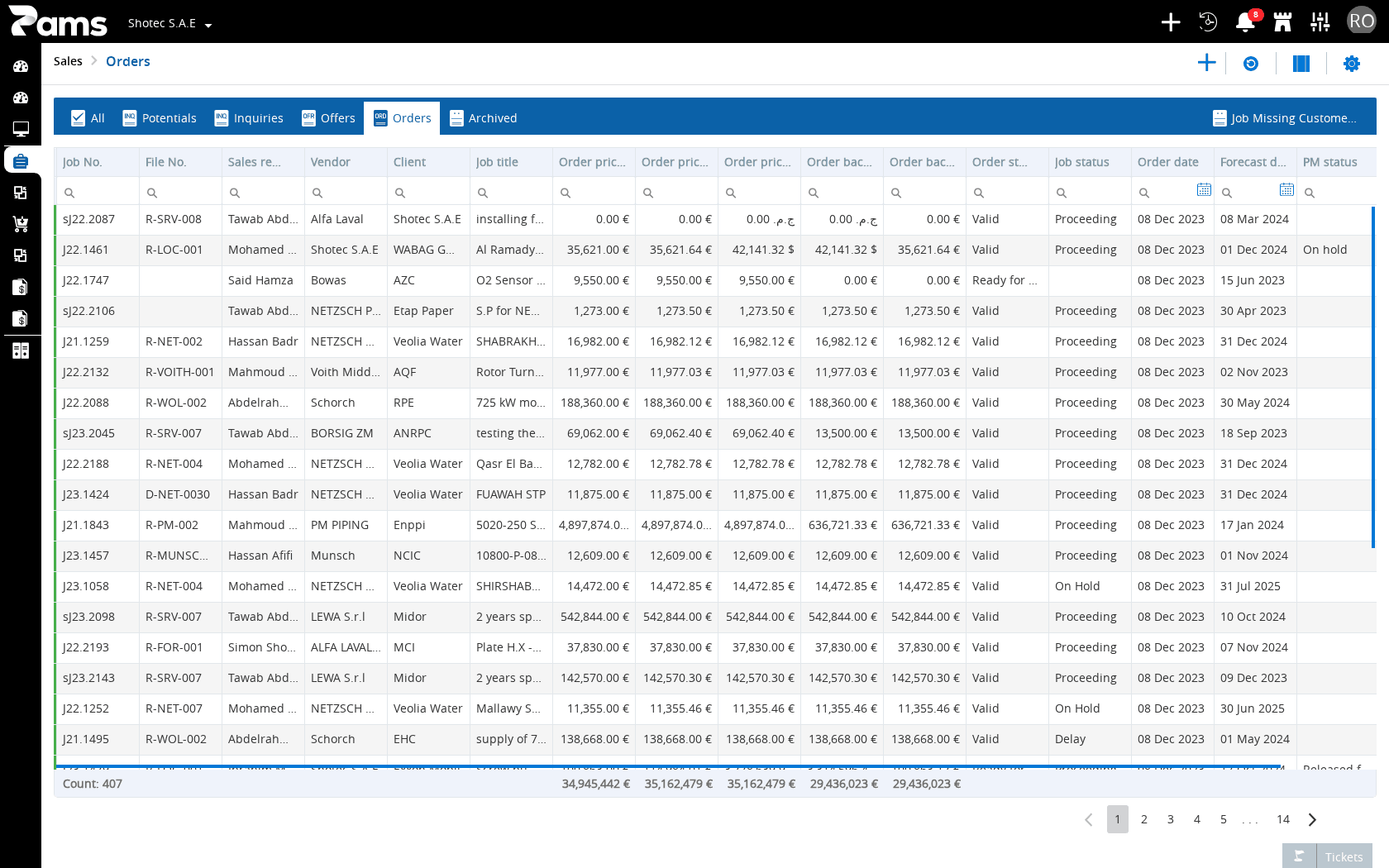Click the Count: 407 summary
Screen dimensions: 1389x868
(93, 784)
